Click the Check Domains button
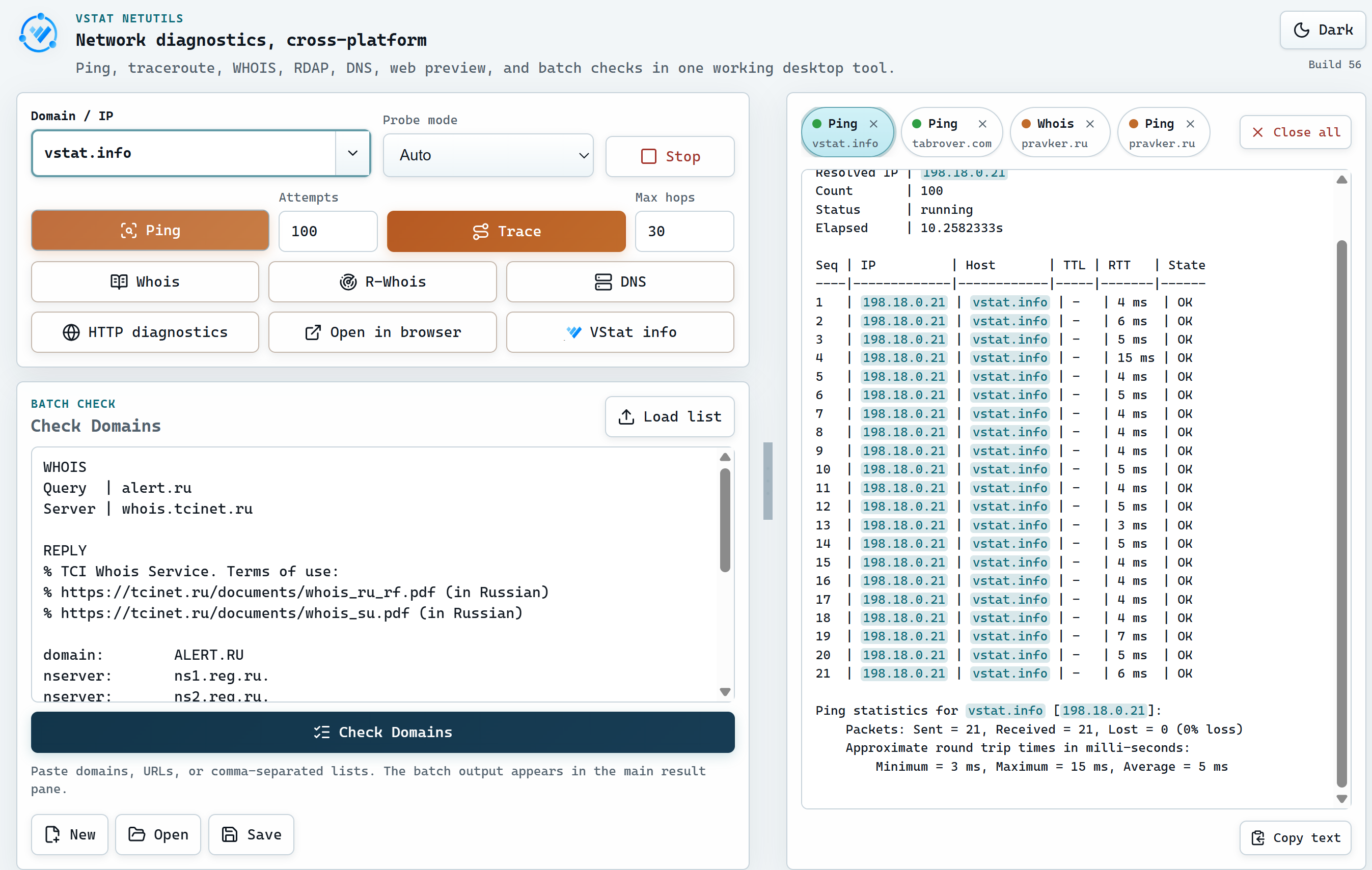The height and width of the screenshot is (870, 1372). click(x=382, y=732)
